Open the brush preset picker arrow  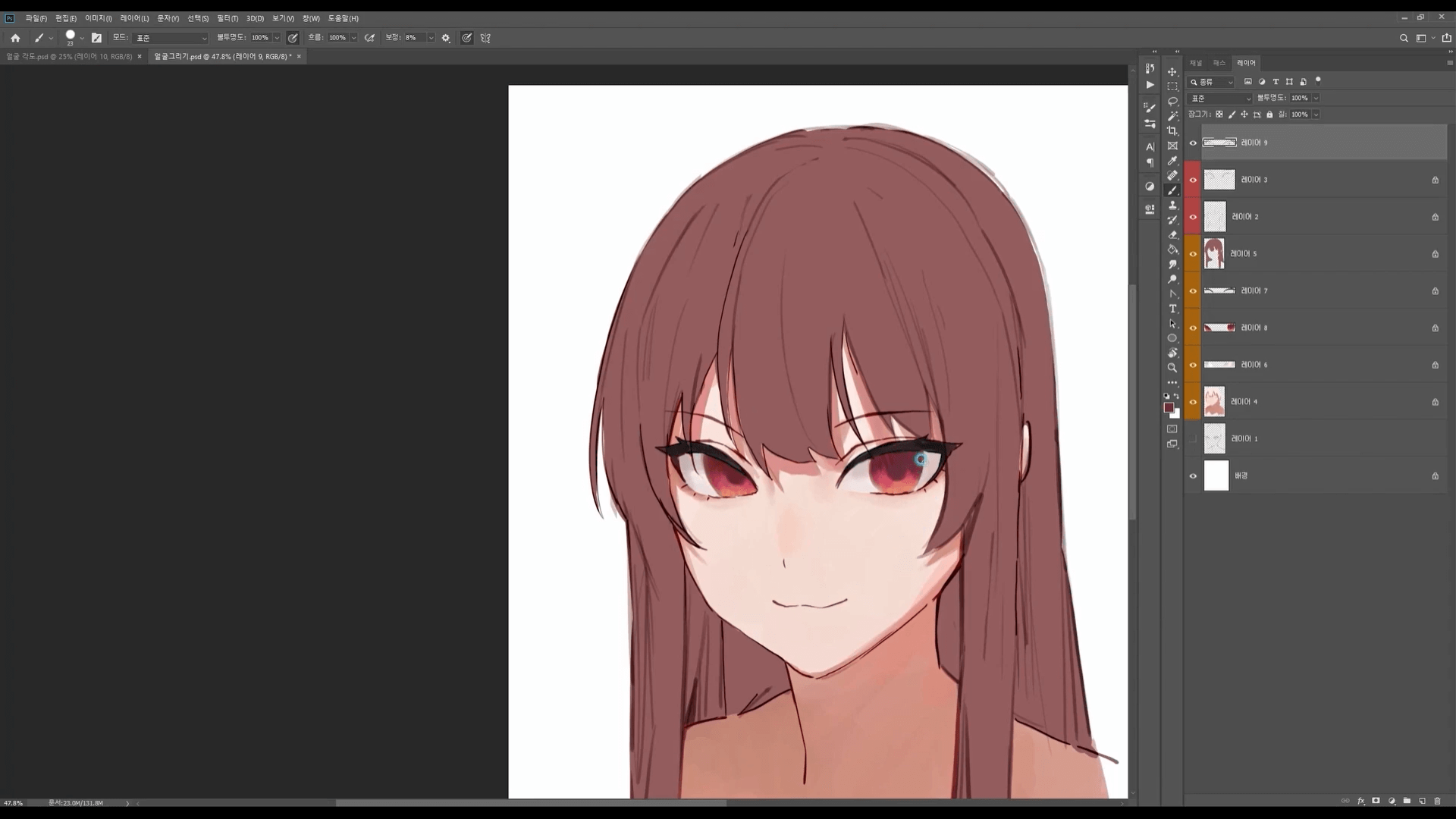tap(82, 38)
